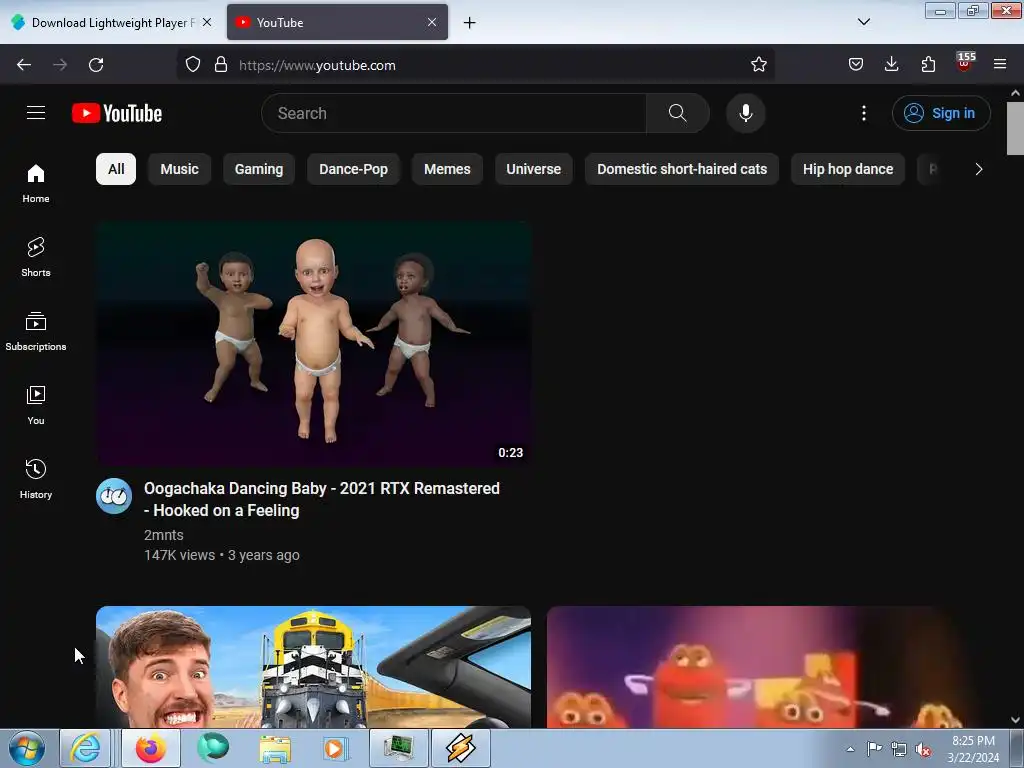Select the Dance-Pop filter chip
The width and height of the screenshot is (1024, 768).
click(353, 169)
